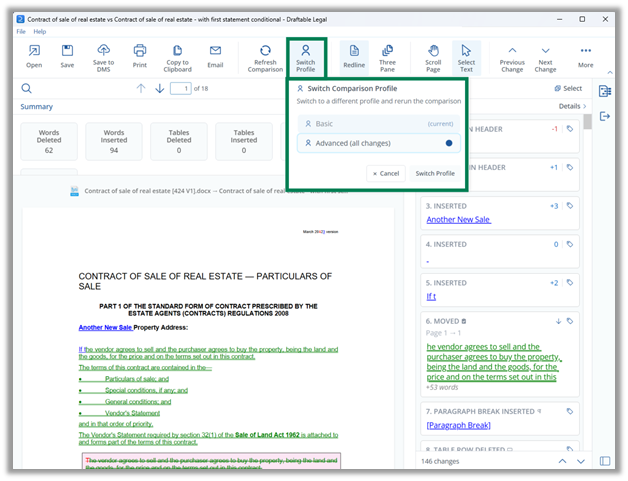Open the File menu
Image resolution: width=628 pixels, height=481 pixels.
point(21,32)
